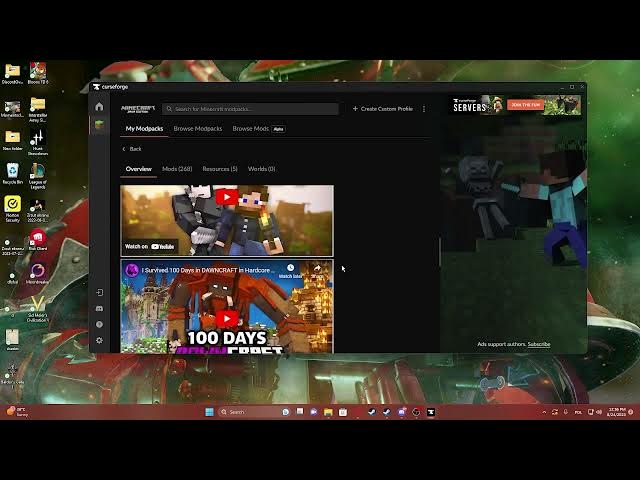Open the Windows Start menu
Screen dimensions: 640x480
(x=209, y=411)
